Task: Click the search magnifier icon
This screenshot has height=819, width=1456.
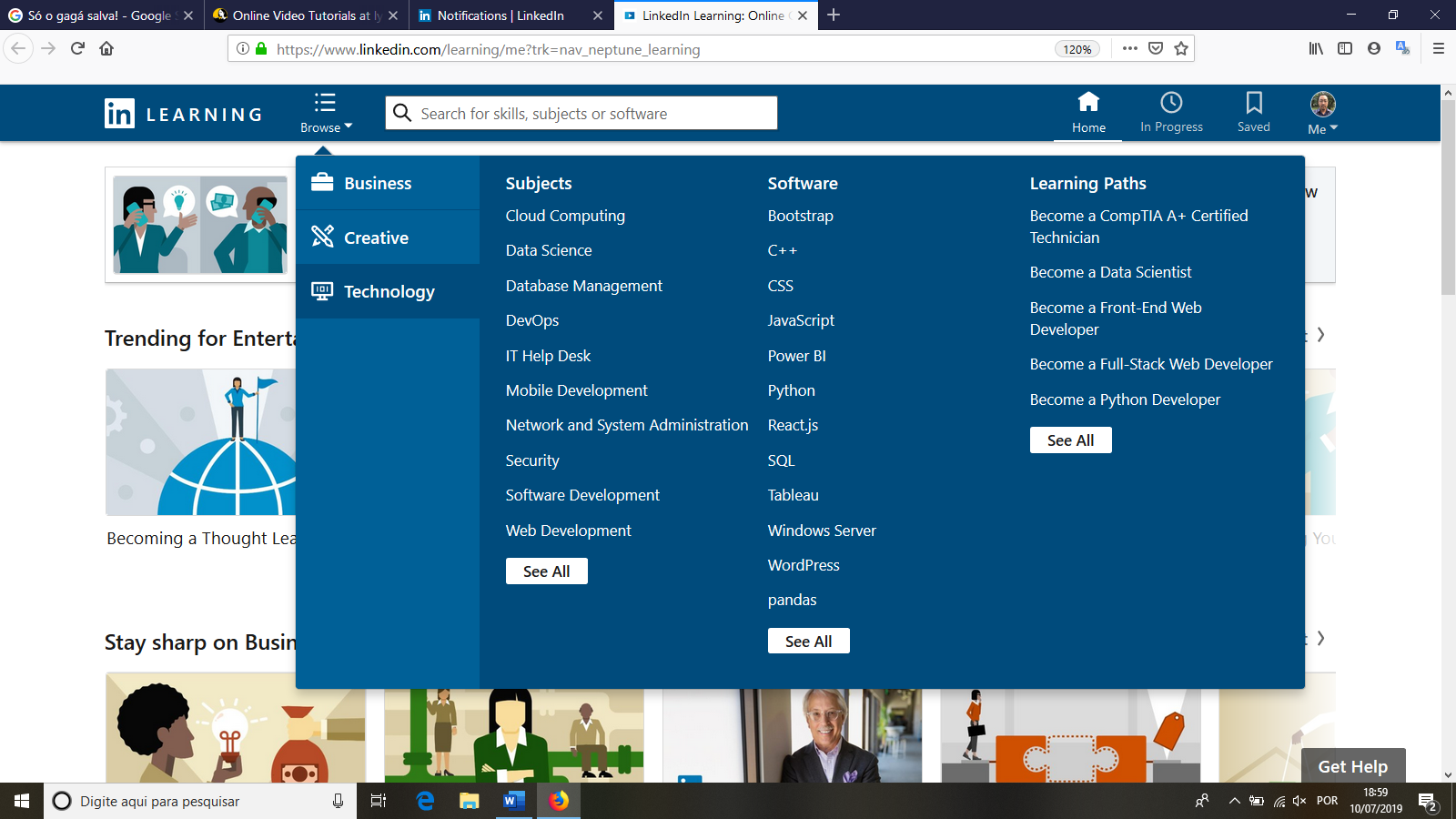Action: 402,113
